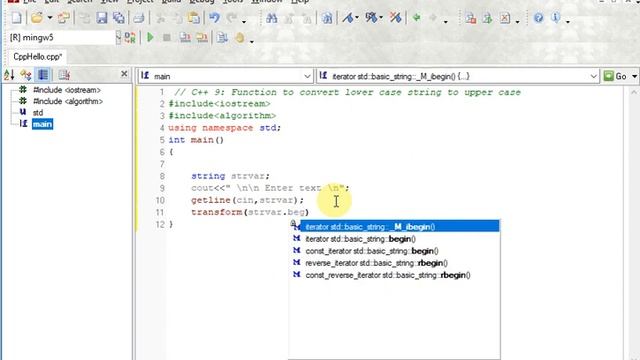Screen dimensions: 640x360
Task: Clear bookmarks with the crossed flag icon
Action: tap(395, 18)
